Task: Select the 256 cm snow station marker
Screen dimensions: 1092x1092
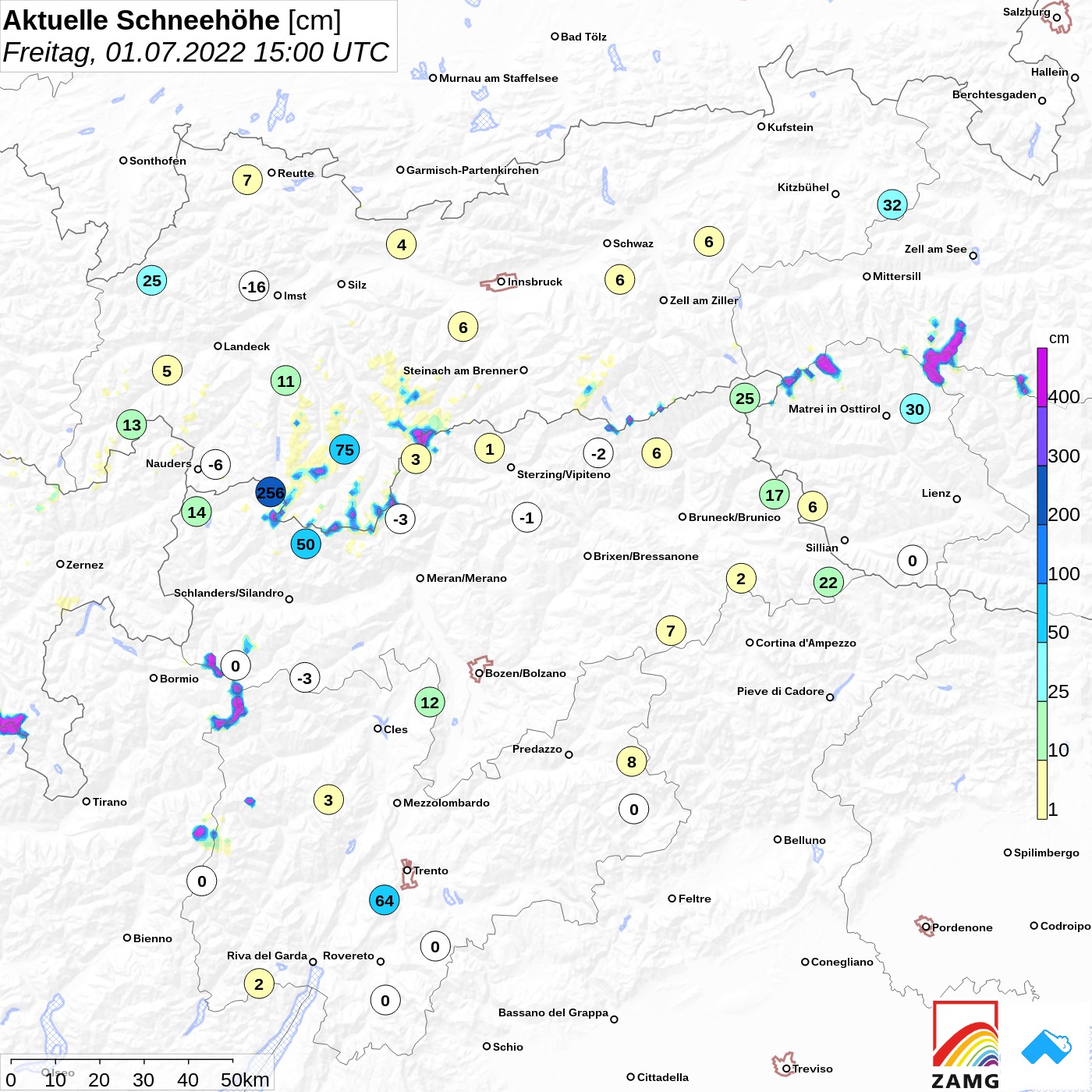Action: (x=271, y=492)
